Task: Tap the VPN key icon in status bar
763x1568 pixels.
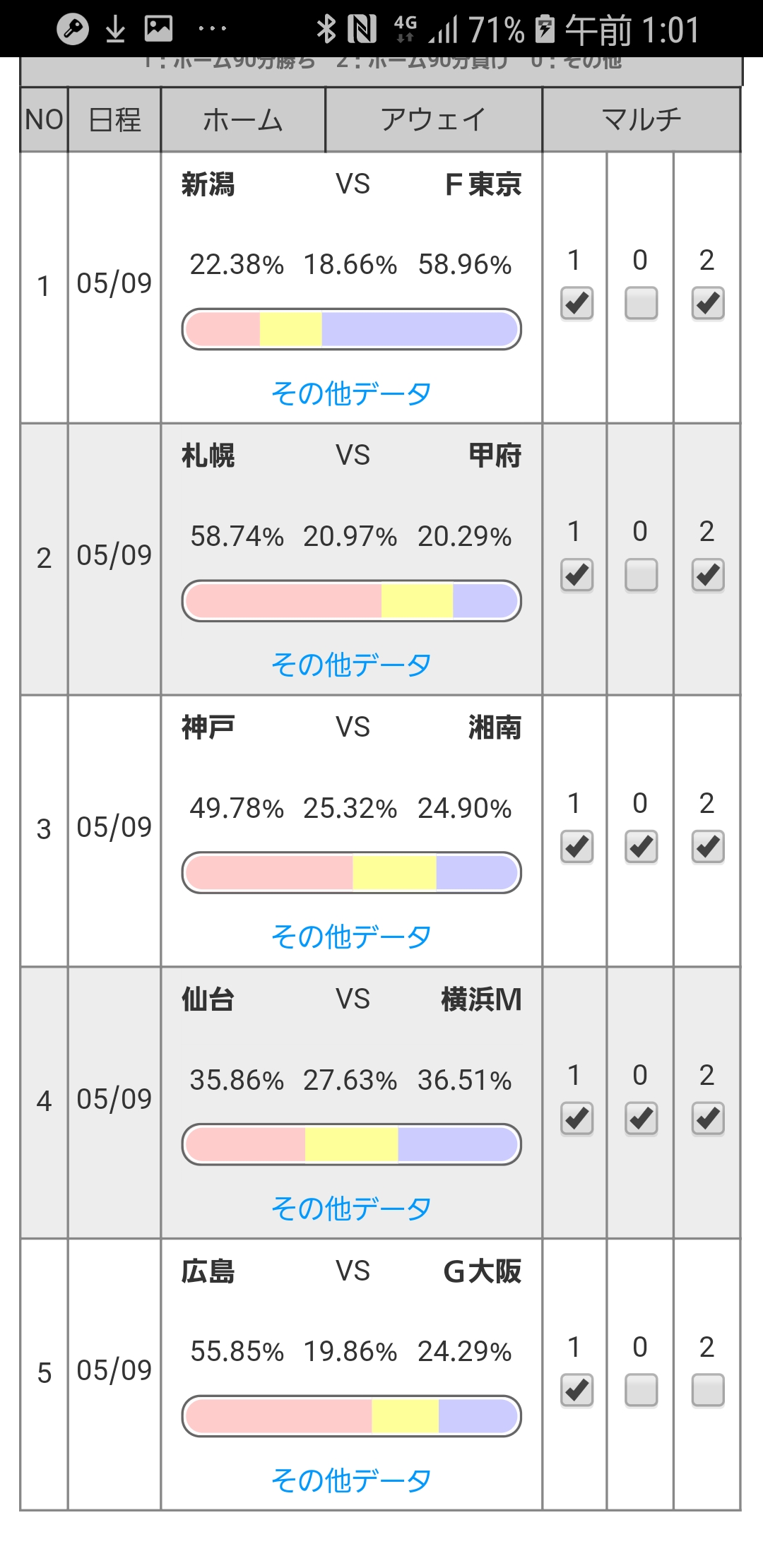Action: coord(72,29)
